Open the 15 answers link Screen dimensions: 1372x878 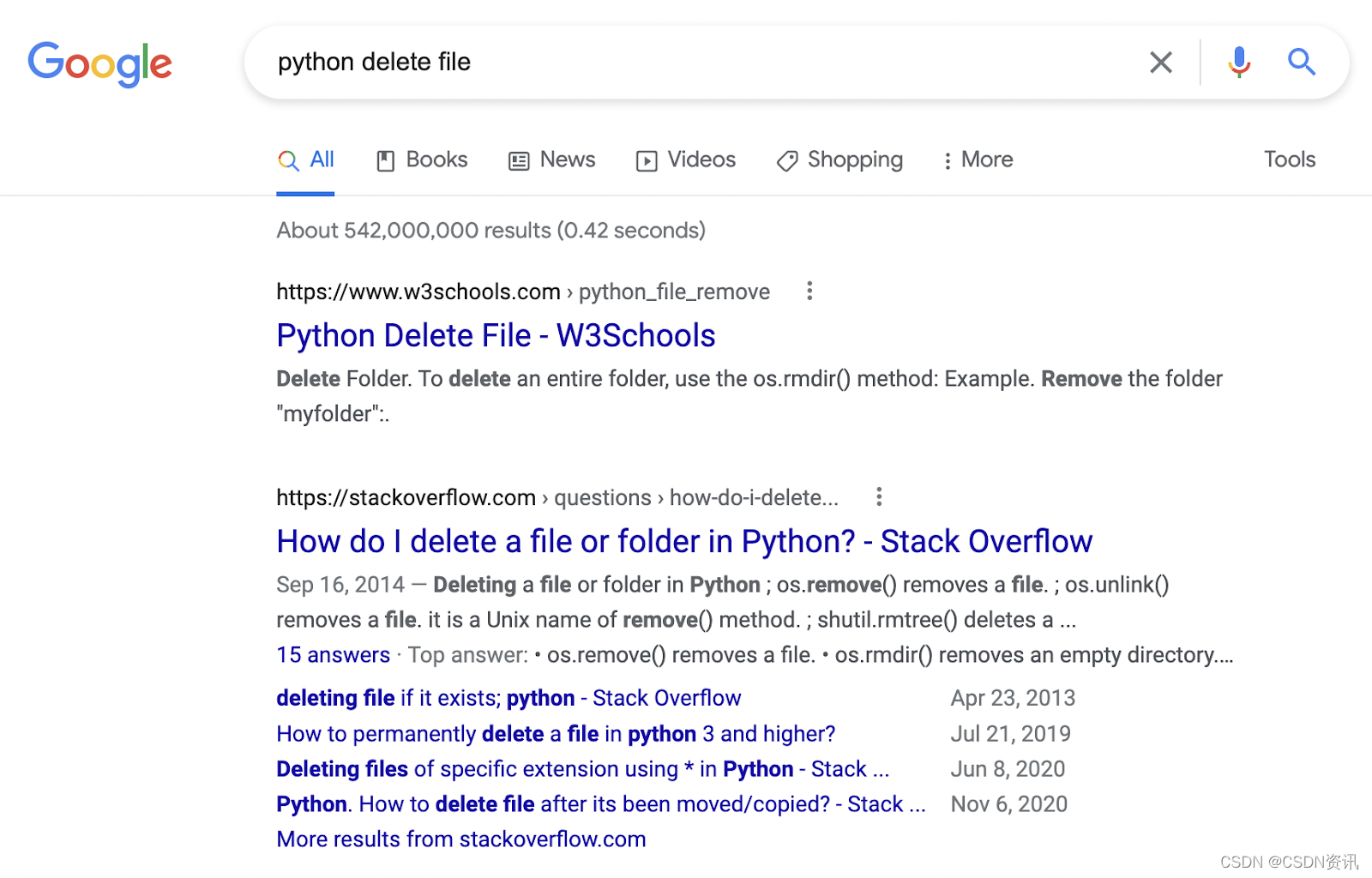coord(333,655)
